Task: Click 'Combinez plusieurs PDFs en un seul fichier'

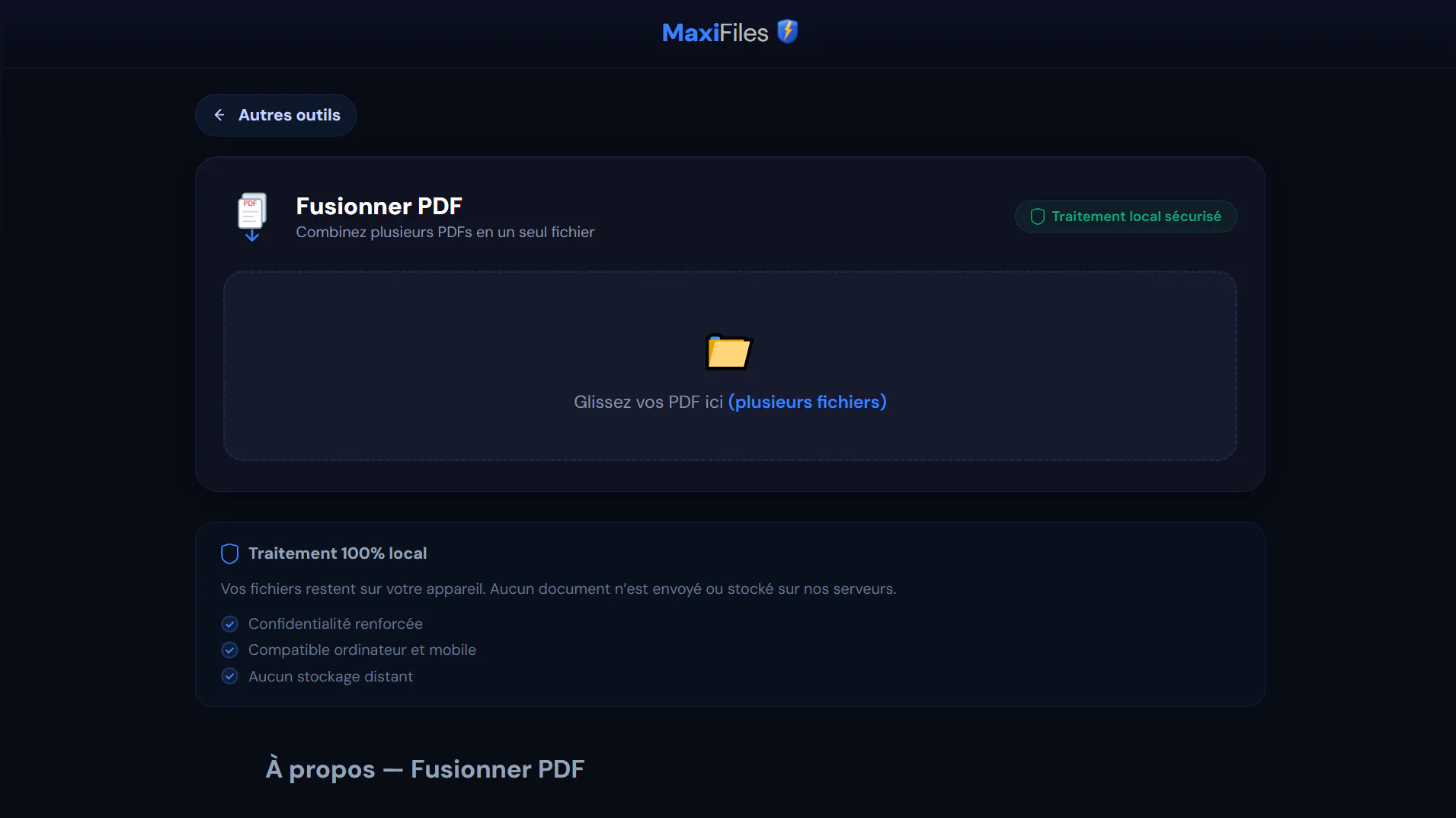Action: (445, 232)
